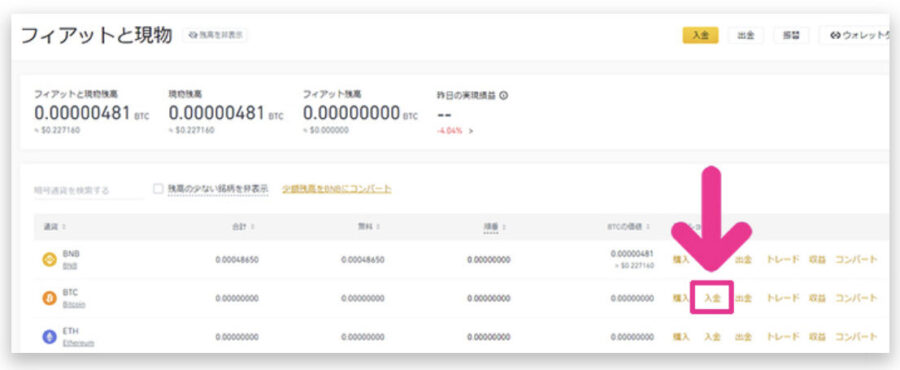
Task: Click トレード in the BNB row
Action: point(783,259)
